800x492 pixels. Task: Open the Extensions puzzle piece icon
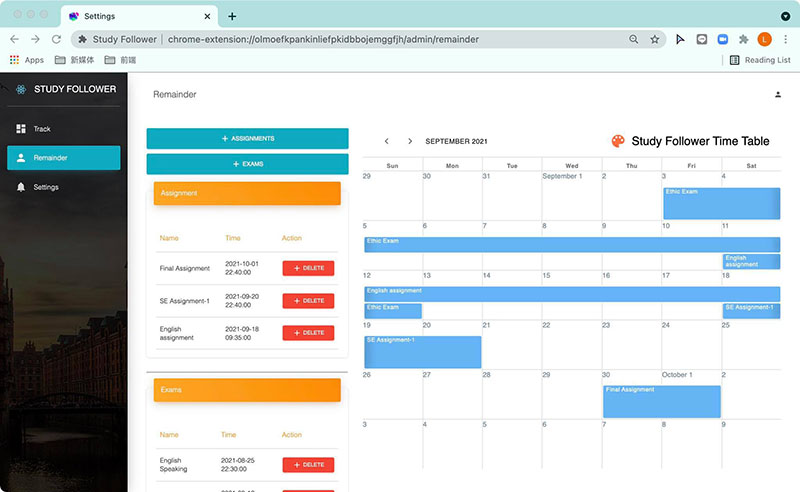pos(743,39)
